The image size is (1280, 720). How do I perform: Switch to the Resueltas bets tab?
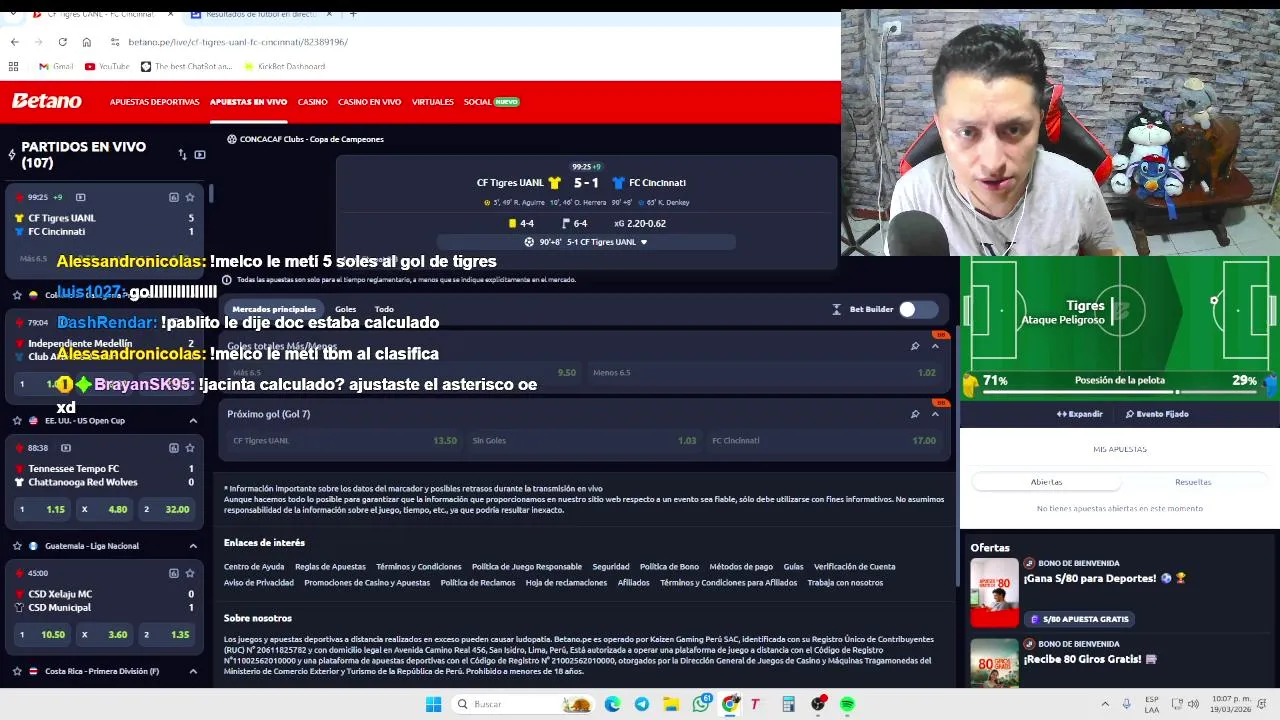[1193, 482]
